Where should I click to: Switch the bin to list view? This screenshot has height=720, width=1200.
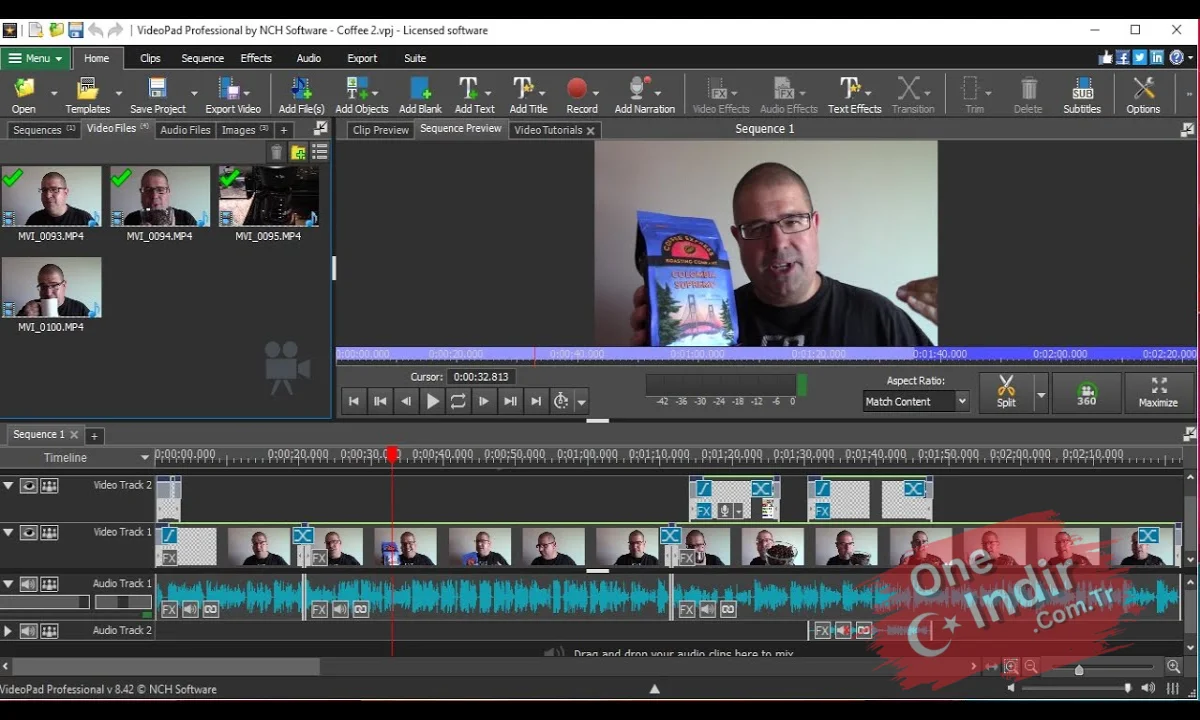pos(320,152)
